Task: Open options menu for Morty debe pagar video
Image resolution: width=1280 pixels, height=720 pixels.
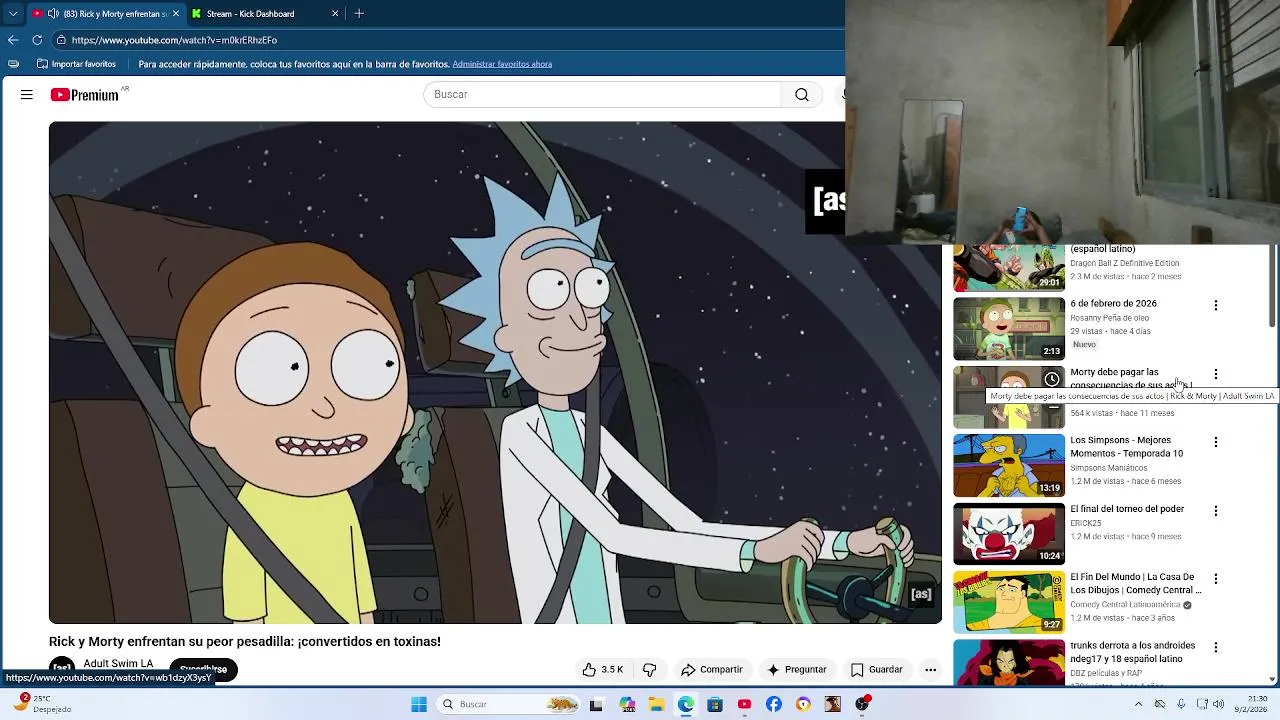Action: point(1216,374)
